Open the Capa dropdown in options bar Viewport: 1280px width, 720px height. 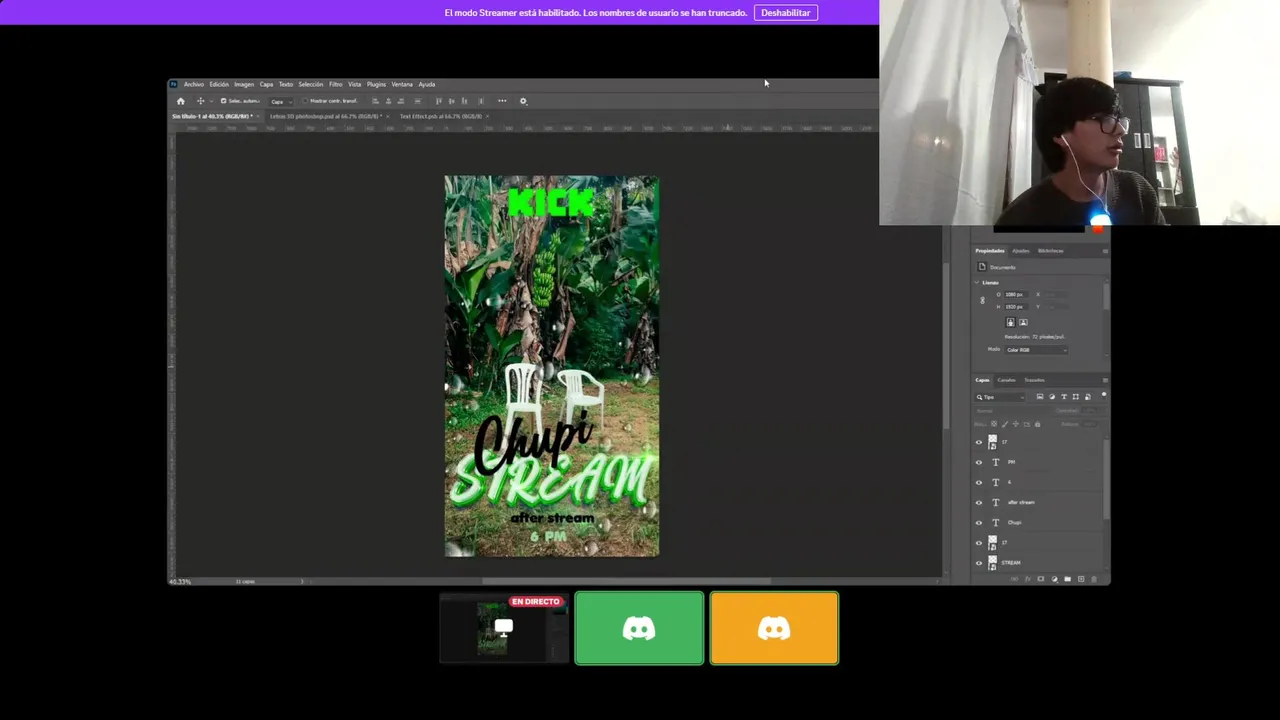279,101
